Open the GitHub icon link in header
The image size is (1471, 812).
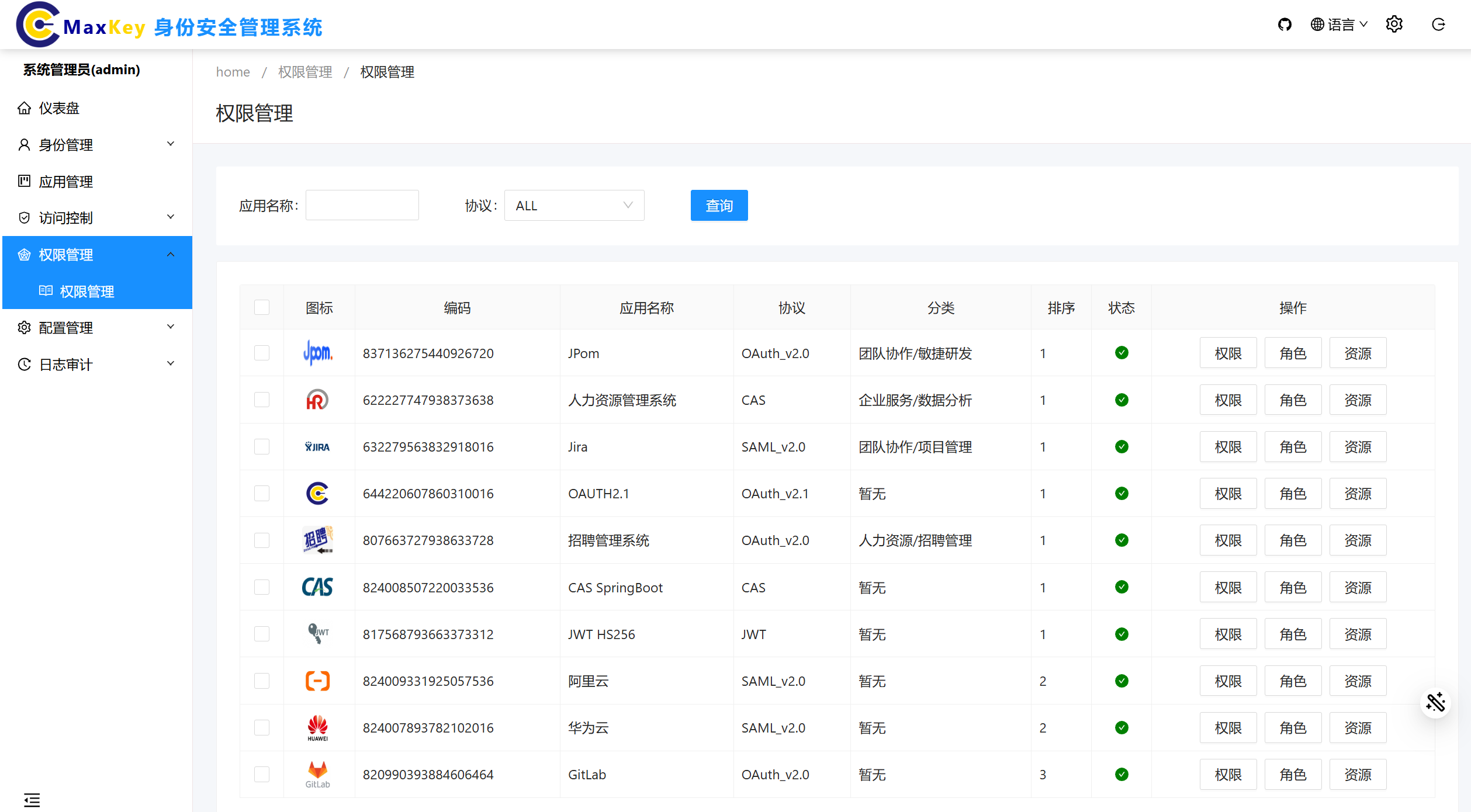point(1284,25)
